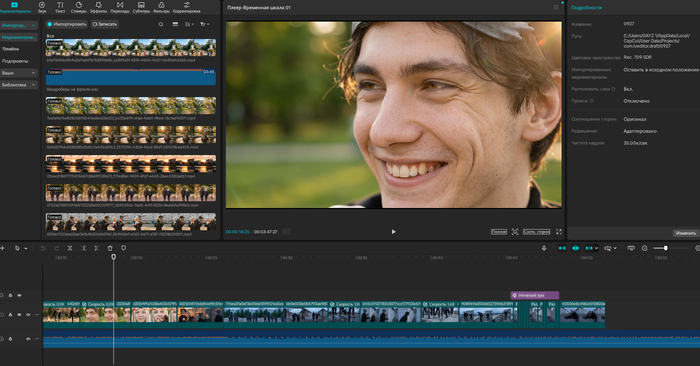Hide the top effects track
700x366 pixels.
19,295
